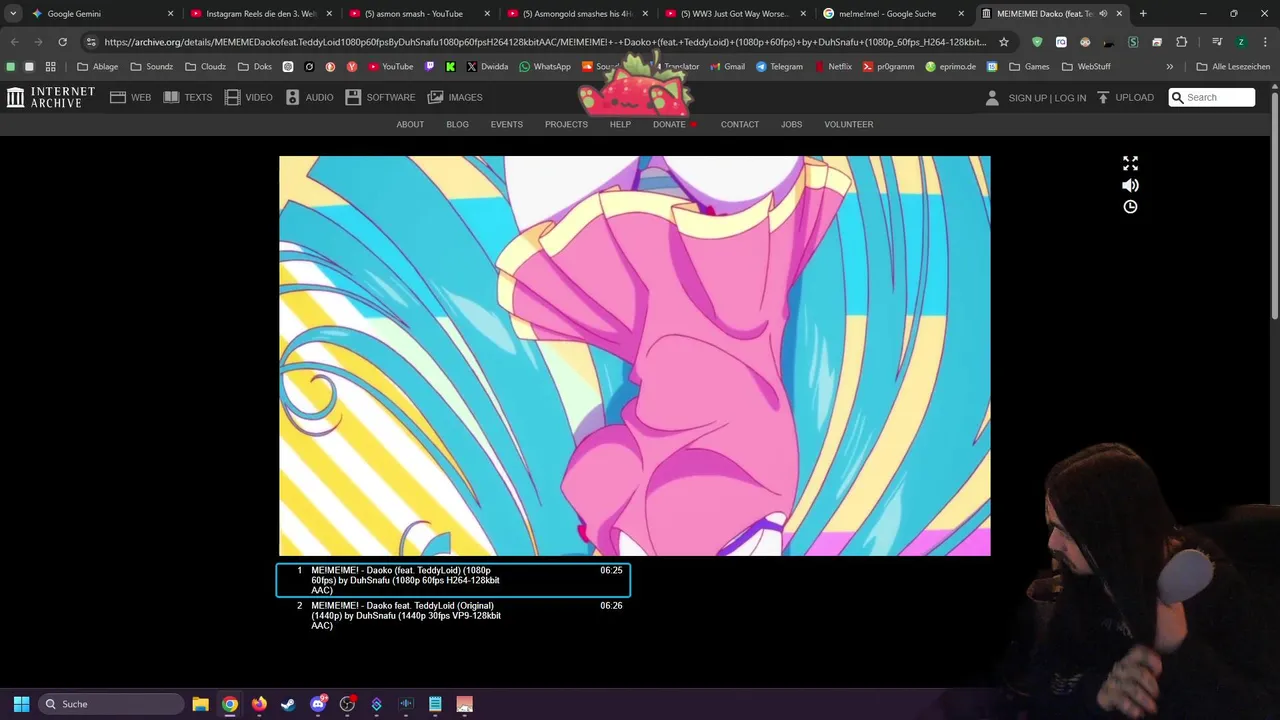The image size is (1280, 720).
Task: Click the SIGN UP link
Action: (1027, 98)
